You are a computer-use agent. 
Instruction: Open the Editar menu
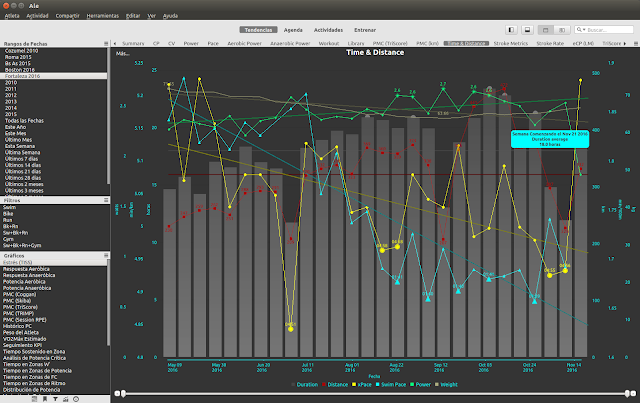point(133,16)
